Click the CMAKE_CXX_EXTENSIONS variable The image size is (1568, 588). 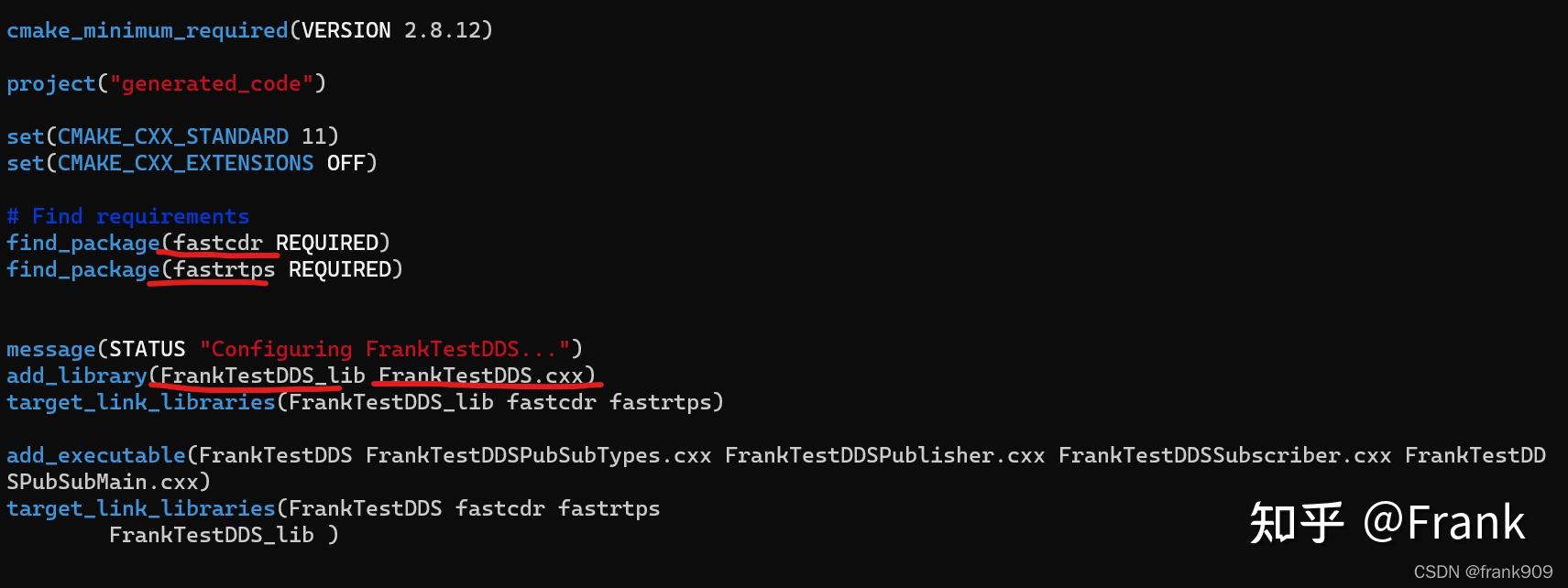185,163
